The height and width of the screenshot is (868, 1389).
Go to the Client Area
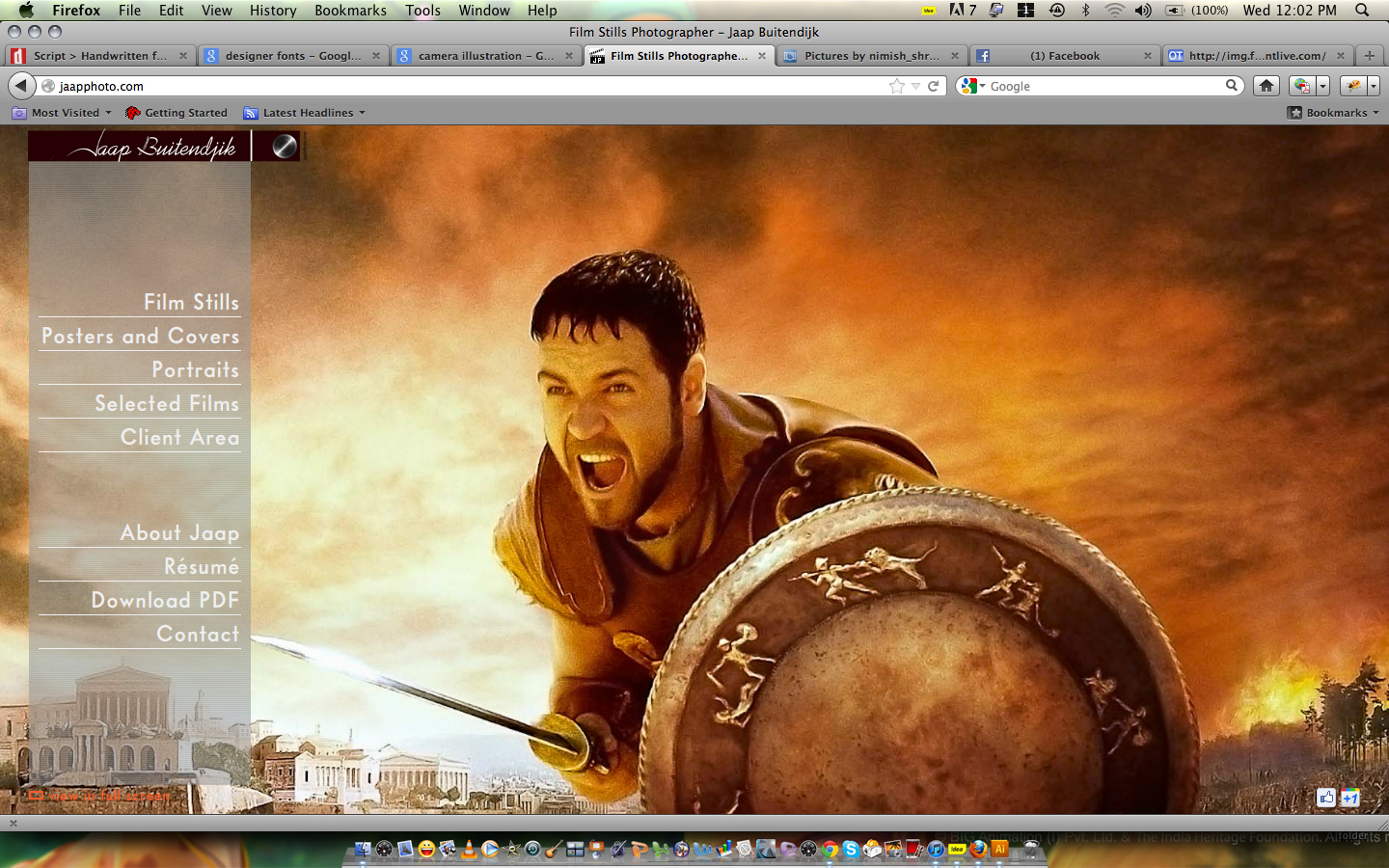[179, 437]
